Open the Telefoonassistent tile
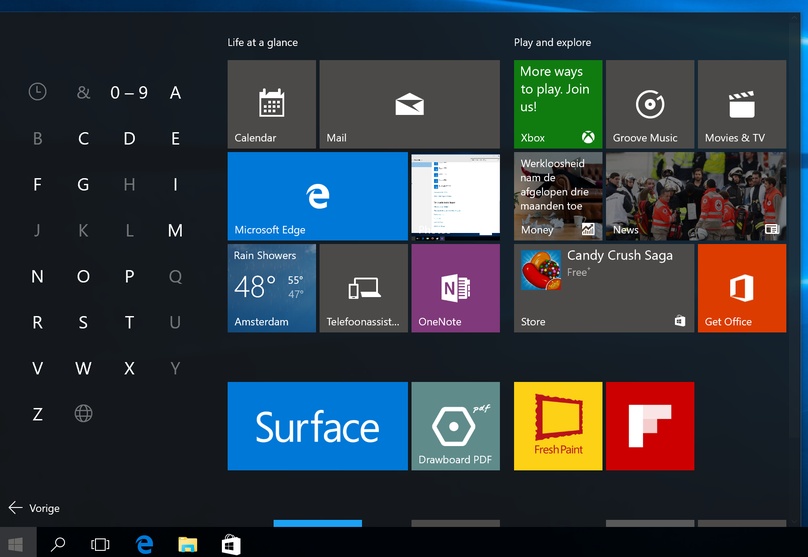The height and width of the screenshot is (557, 808). click(x=363, y=288)
